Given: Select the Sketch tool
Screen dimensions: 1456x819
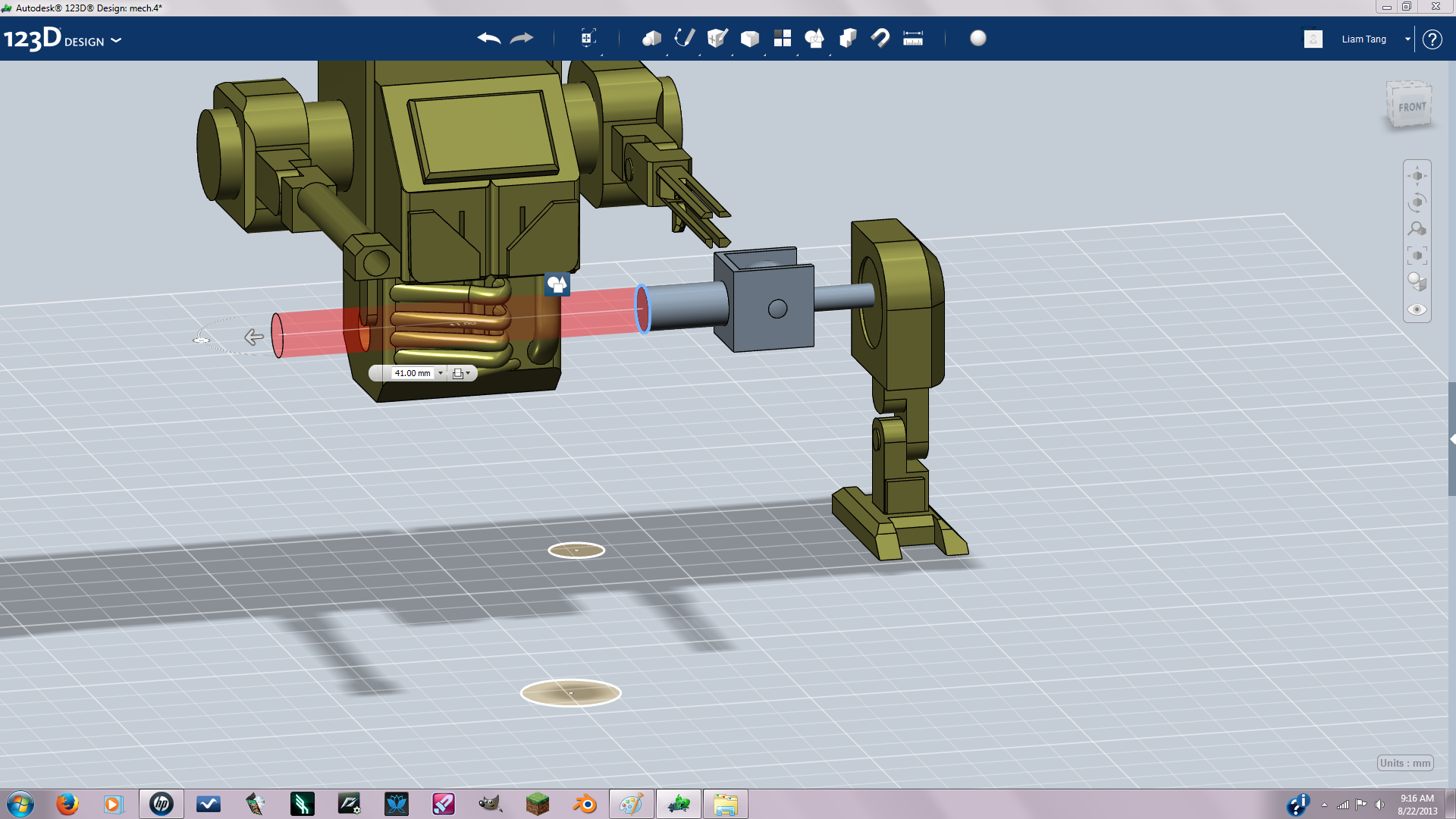Looking at the screenshot, I should click(x=684, y=38).
